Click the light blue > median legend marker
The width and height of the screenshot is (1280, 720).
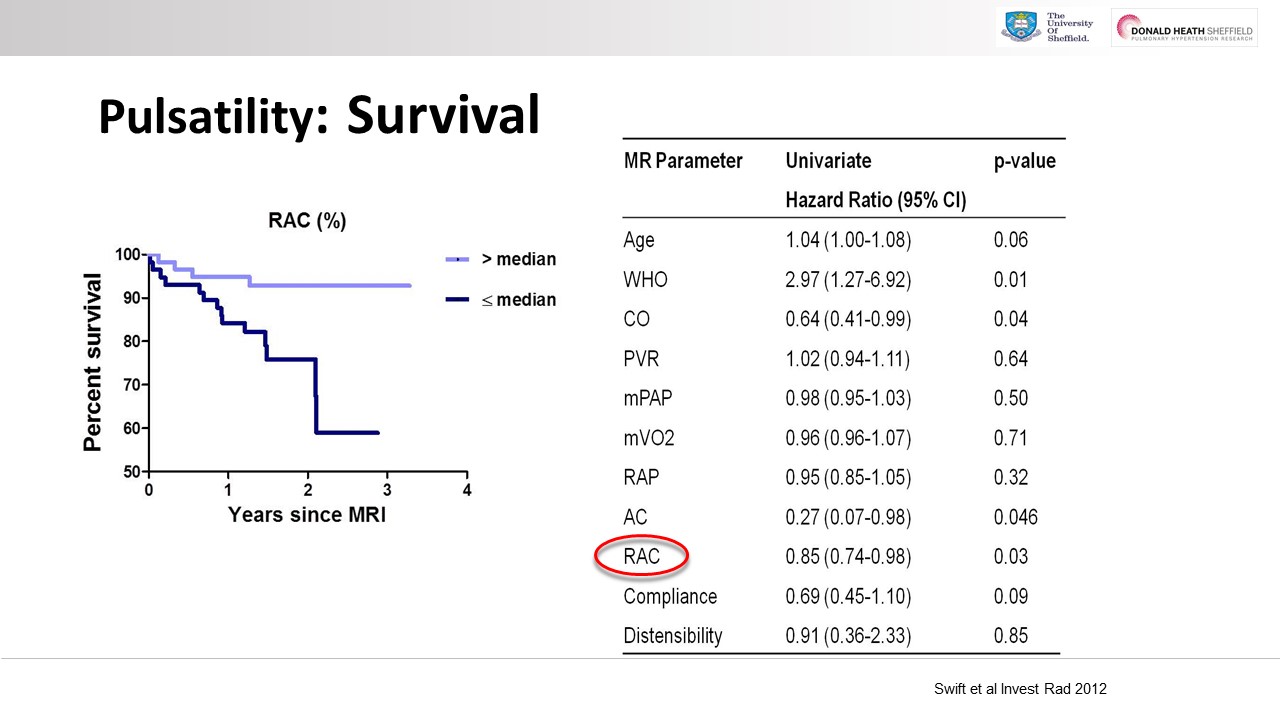(458, 260)
